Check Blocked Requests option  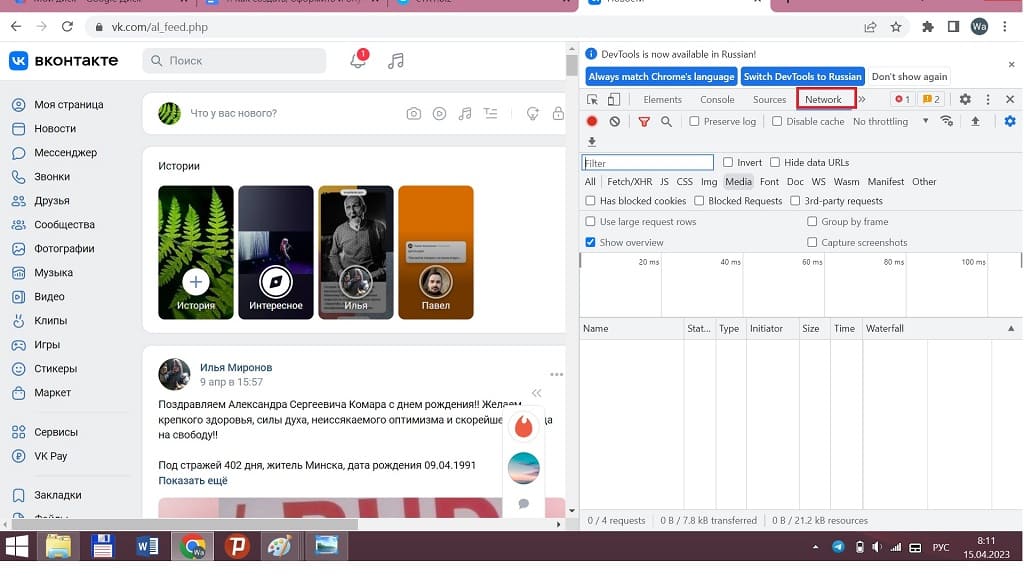[x=699, y=201]
